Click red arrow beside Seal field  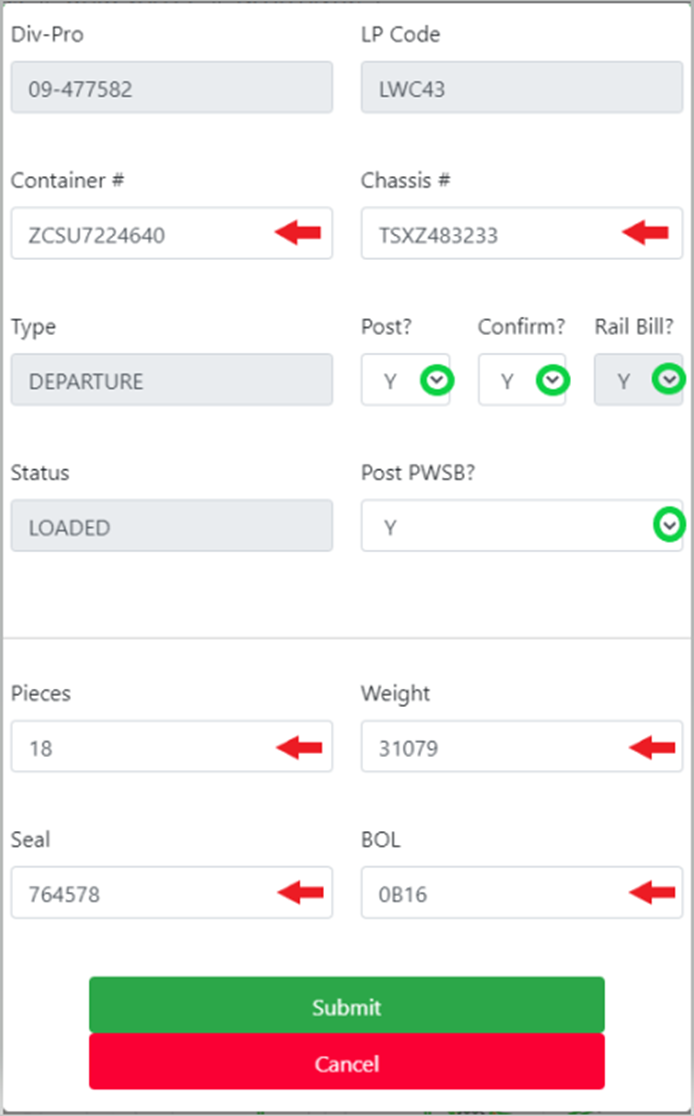[x=300, y=892]
